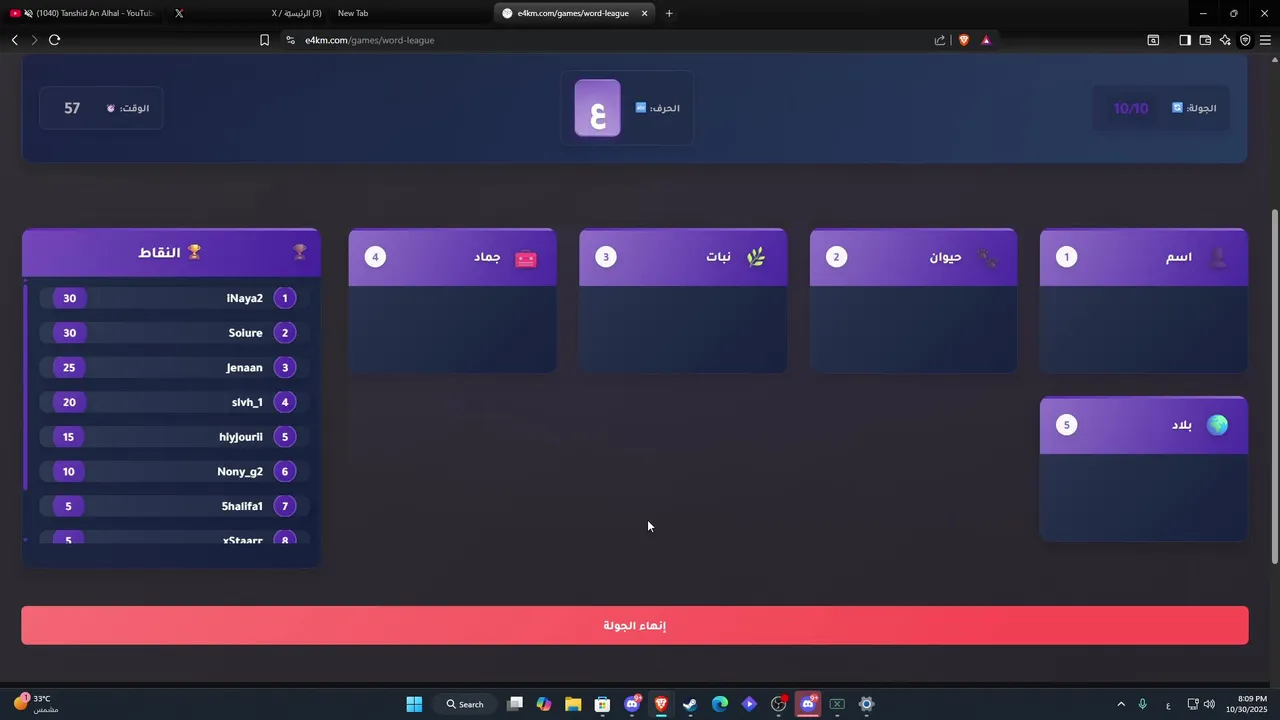The image size is (1280, 720).
Task: Click the microphone tray icon
Action: point(1142,704)
